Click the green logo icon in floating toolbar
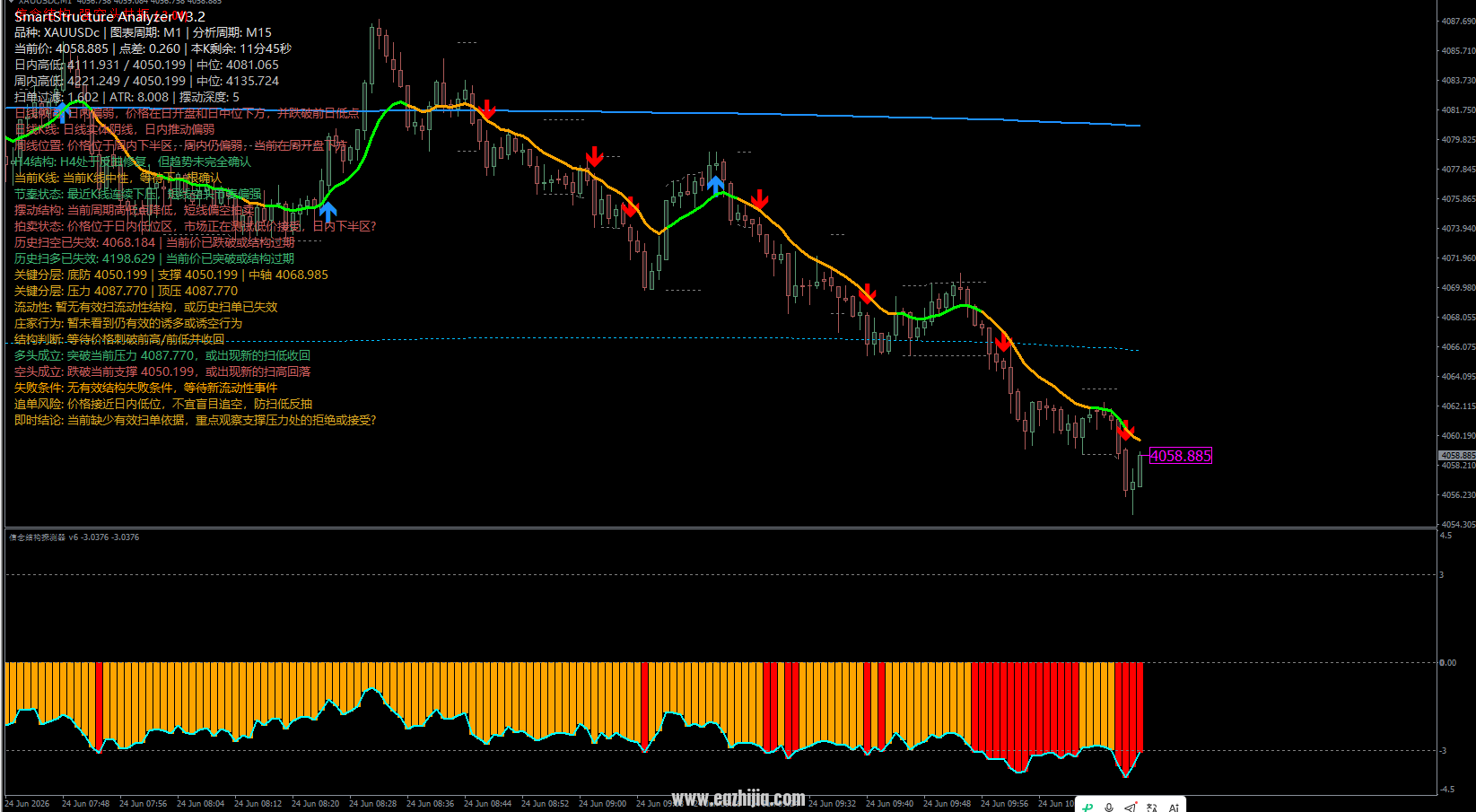The width and height of the screenshot is (1476, 812). click(x=1087, y=808)
